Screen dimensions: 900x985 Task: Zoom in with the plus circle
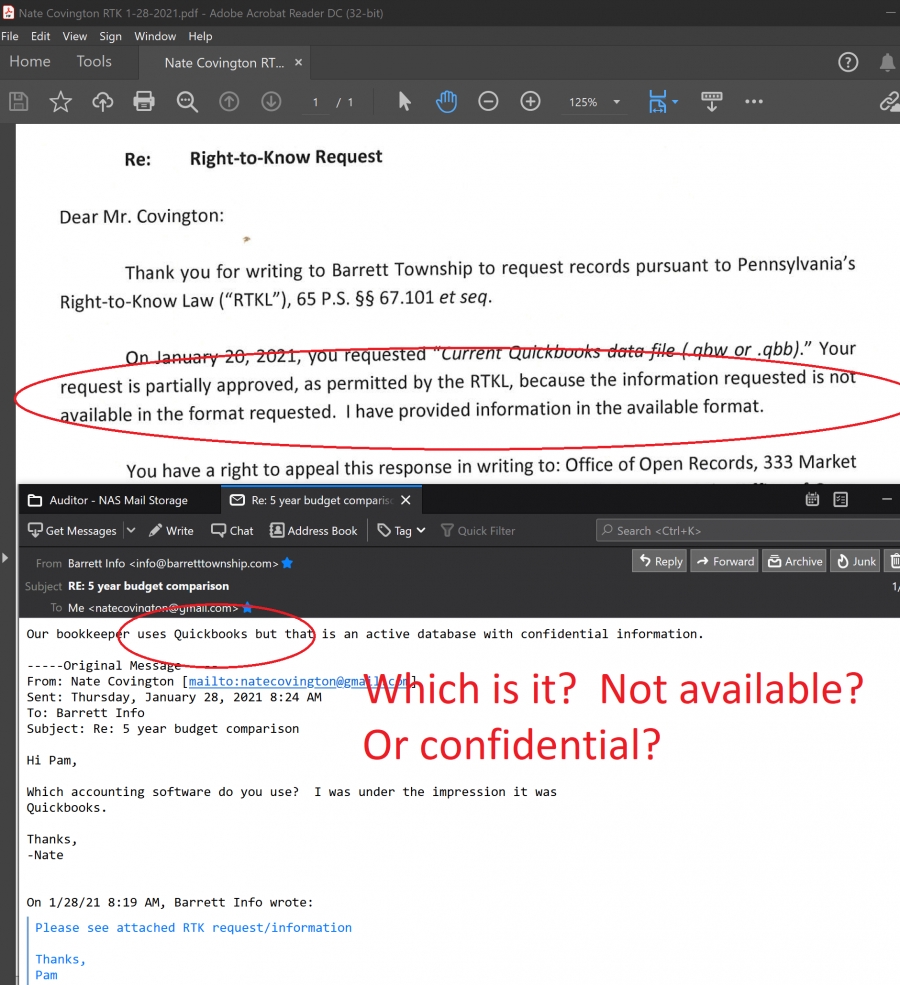[x=530, y=101]
